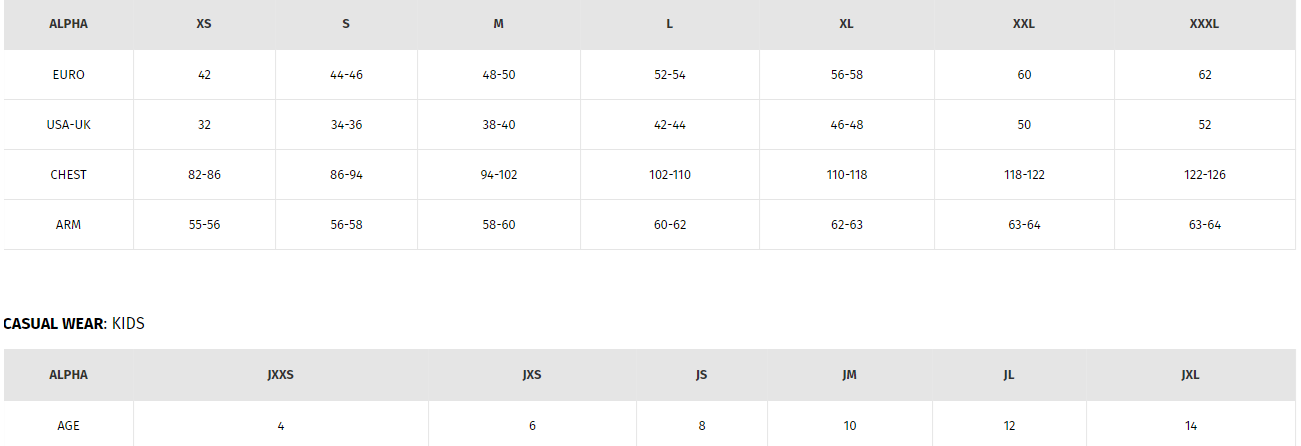Click the XS column header
This screenshot has height=446, width=1301.
(204, 24)
